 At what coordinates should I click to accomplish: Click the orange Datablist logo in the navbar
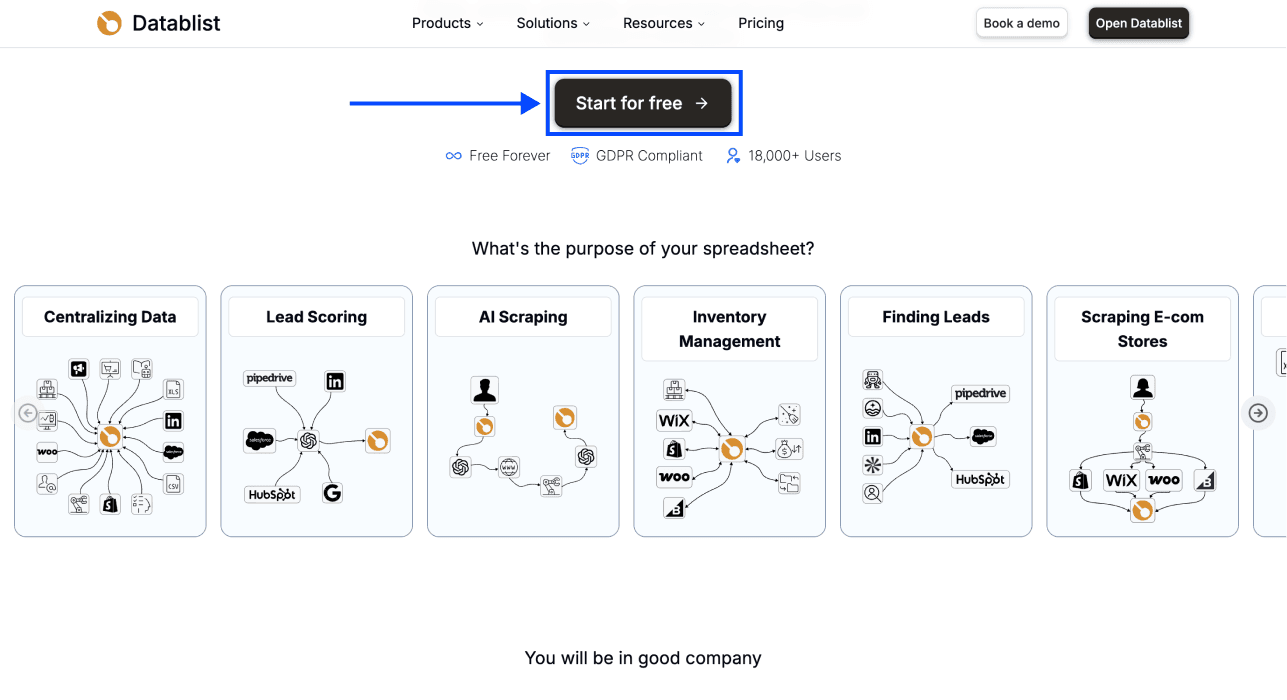click(109, 22)
